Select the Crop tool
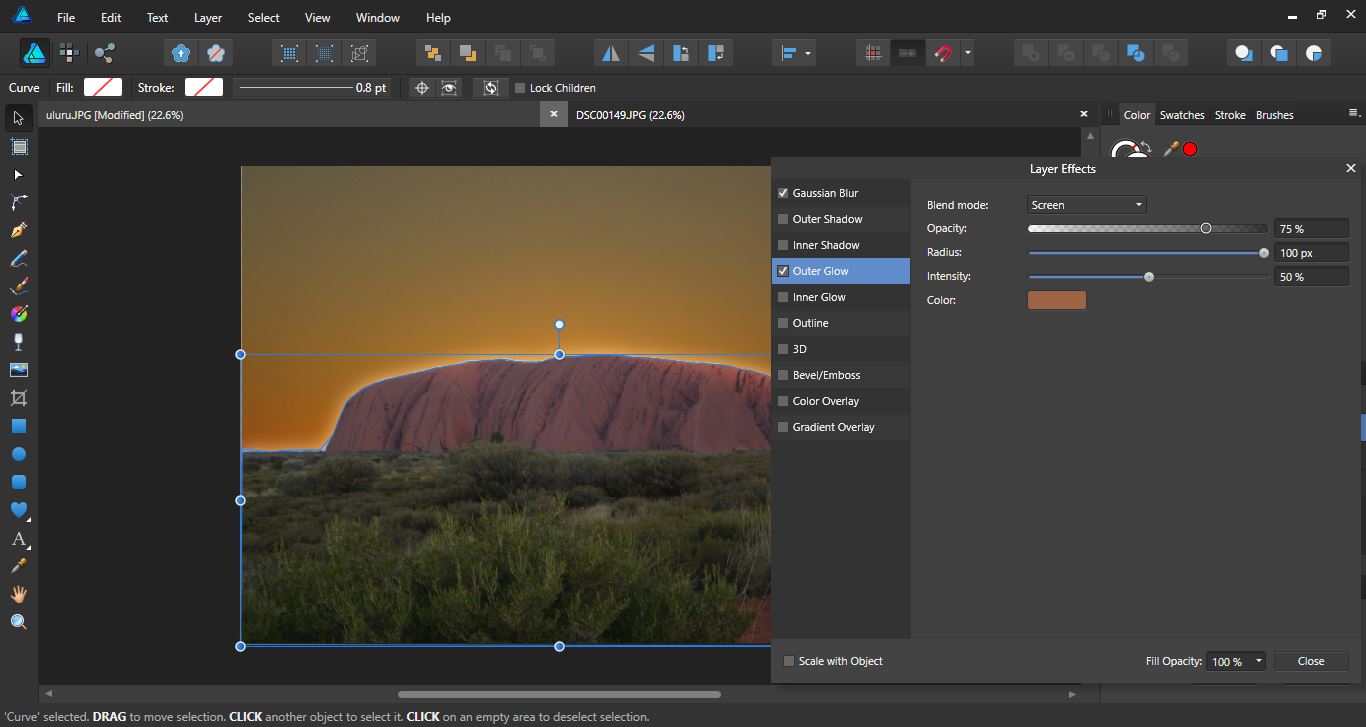This screenshot has height=727, width=1366. coord(18,398)
